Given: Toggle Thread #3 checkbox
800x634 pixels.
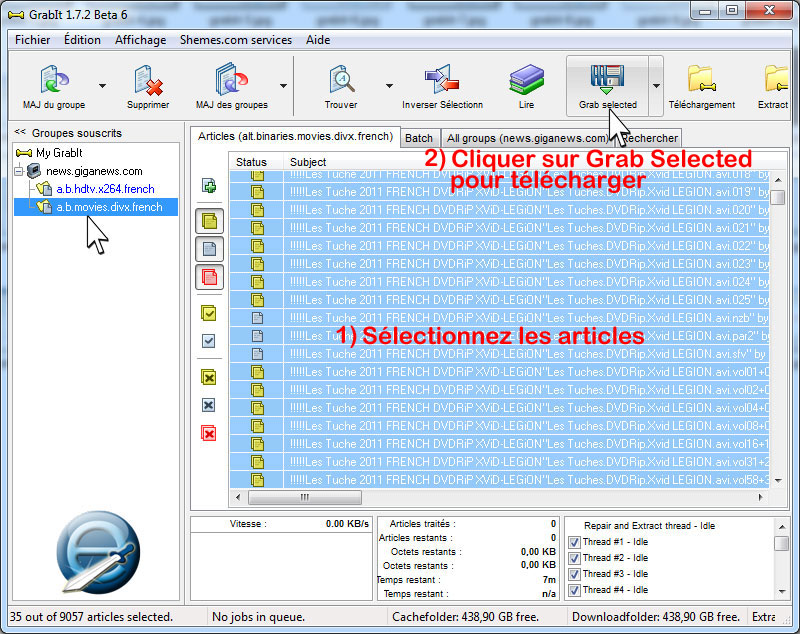Looking at the screenshot, I should (x=574, y=574).
